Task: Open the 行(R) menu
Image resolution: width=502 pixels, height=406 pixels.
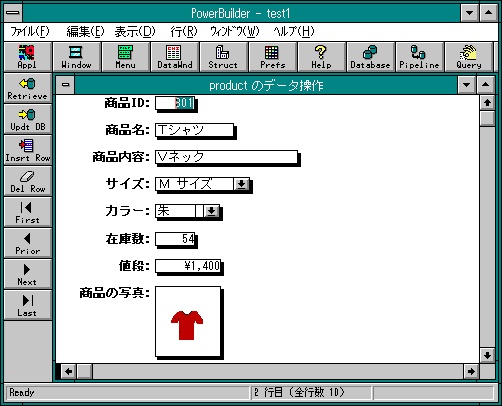Action: coord(184,32)
